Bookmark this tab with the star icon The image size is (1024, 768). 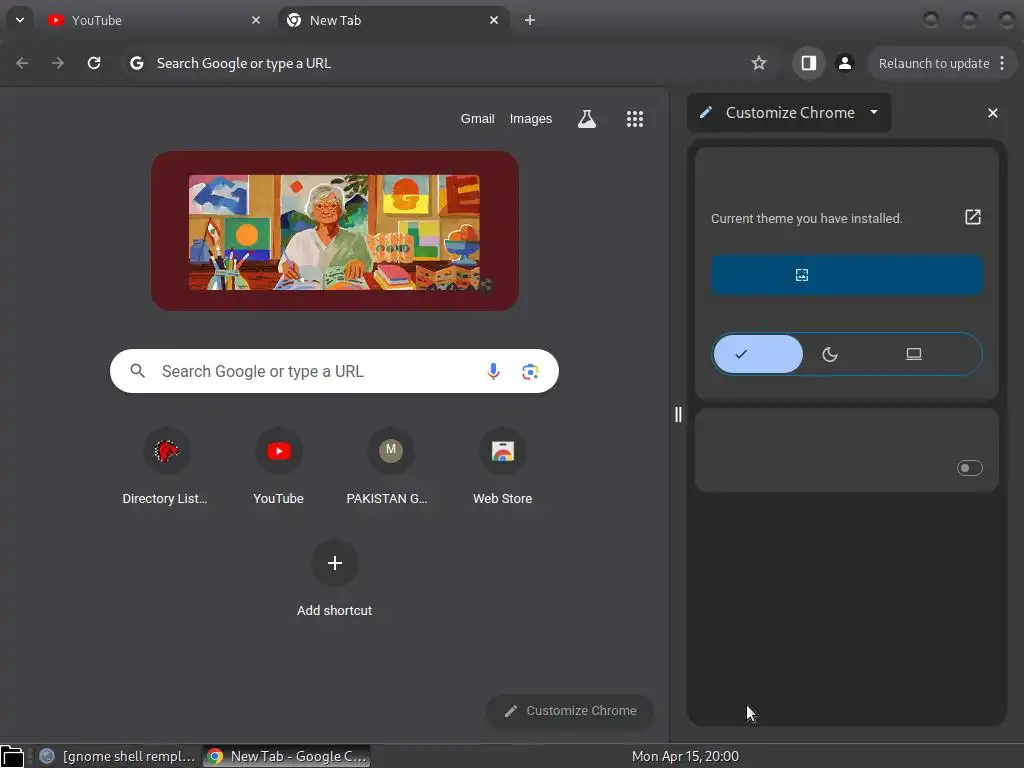click(758, 63)
